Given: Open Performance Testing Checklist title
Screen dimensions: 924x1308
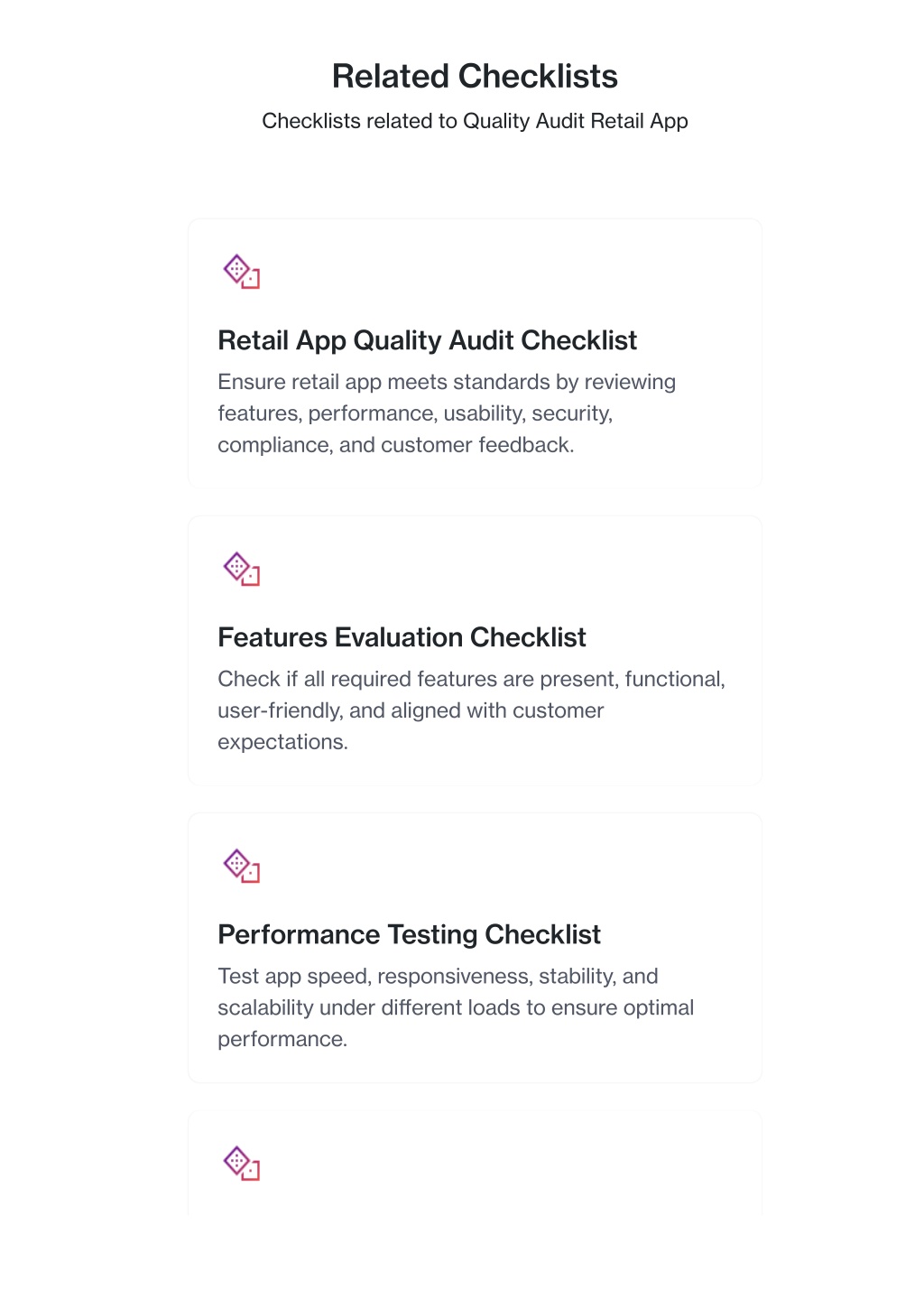Looking at the screenshot, I should (409, 934).
